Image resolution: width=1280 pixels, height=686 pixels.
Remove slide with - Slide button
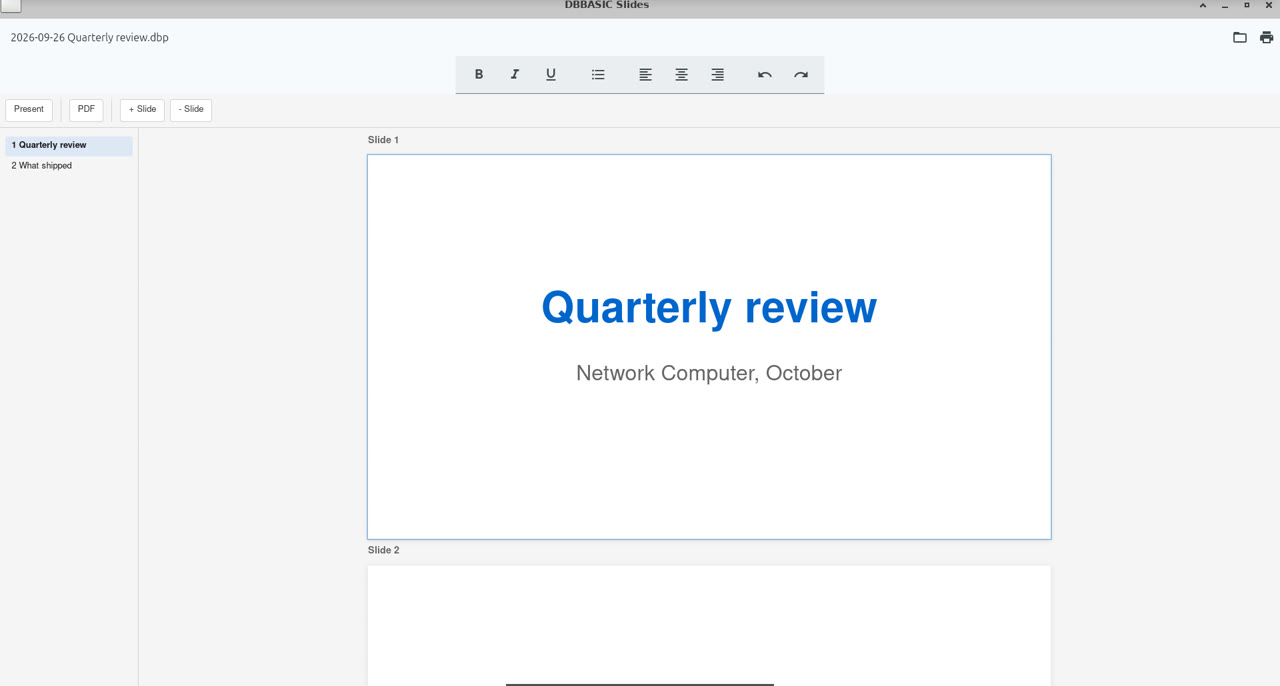(191, 109)
